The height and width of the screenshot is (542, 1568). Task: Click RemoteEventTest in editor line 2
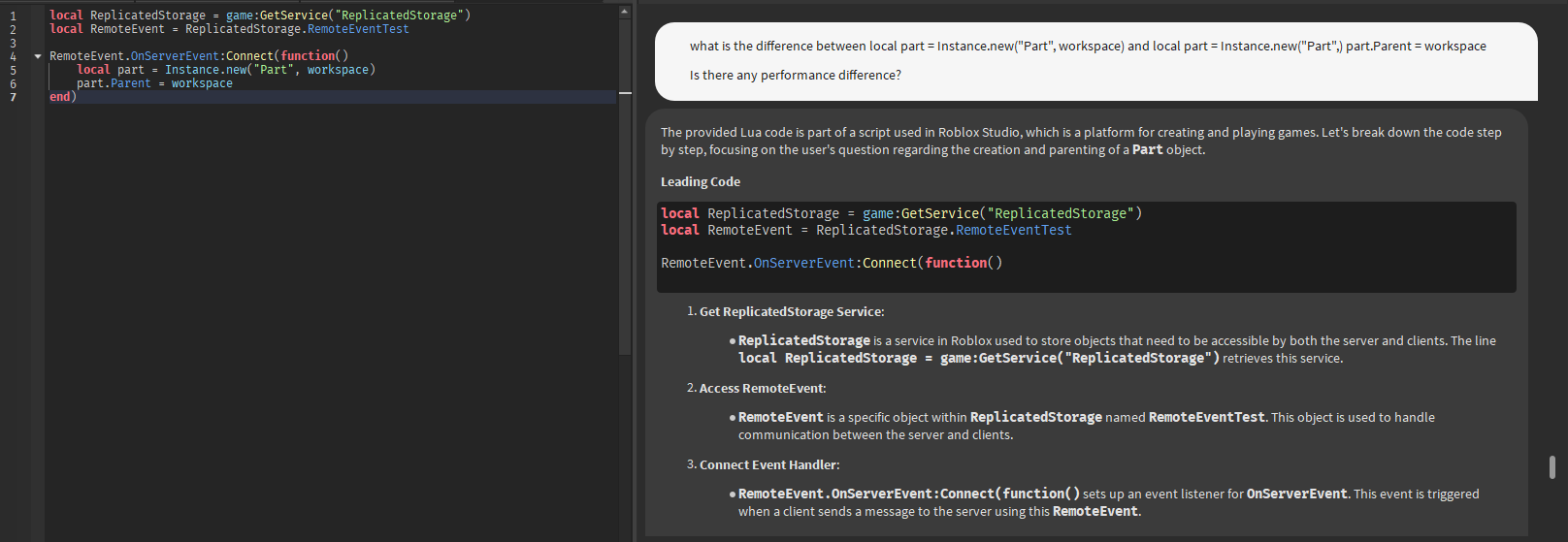tap(358, 29)
